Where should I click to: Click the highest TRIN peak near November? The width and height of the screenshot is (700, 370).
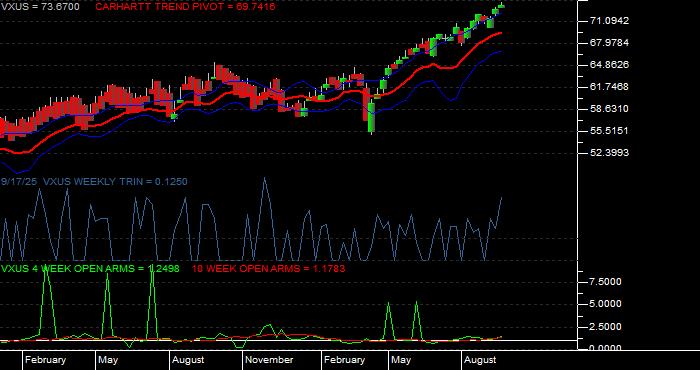tap(264, 179)
